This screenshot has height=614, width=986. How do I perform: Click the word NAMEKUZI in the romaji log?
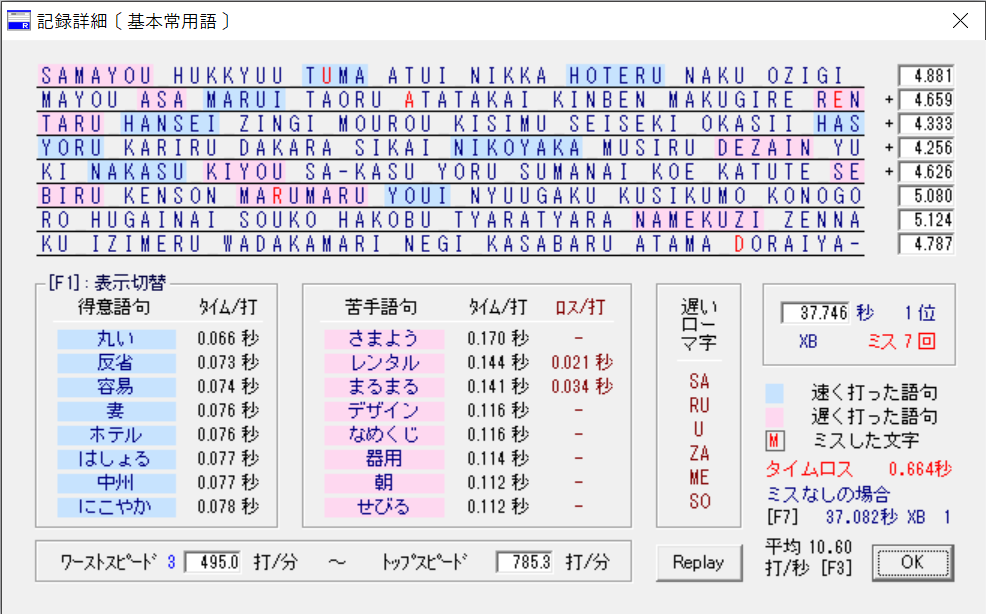tap(699, 220)
